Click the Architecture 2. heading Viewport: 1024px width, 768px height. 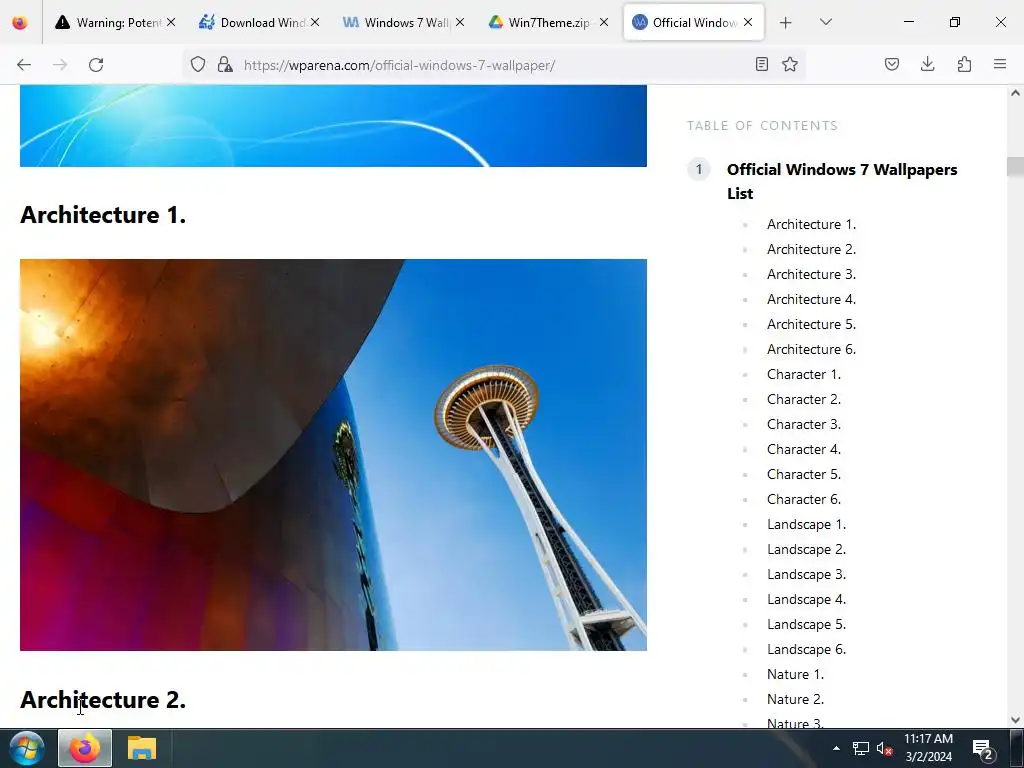click(x=103, y=700)
